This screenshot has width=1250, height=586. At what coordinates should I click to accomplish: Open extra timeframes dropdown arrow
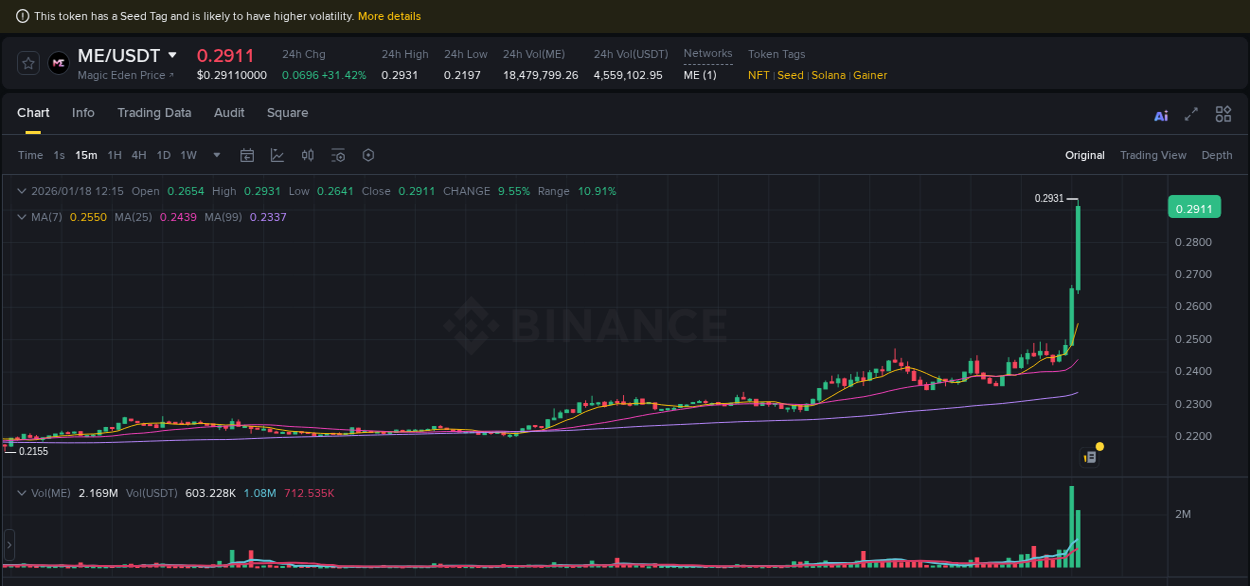click(x=216, y=155)
